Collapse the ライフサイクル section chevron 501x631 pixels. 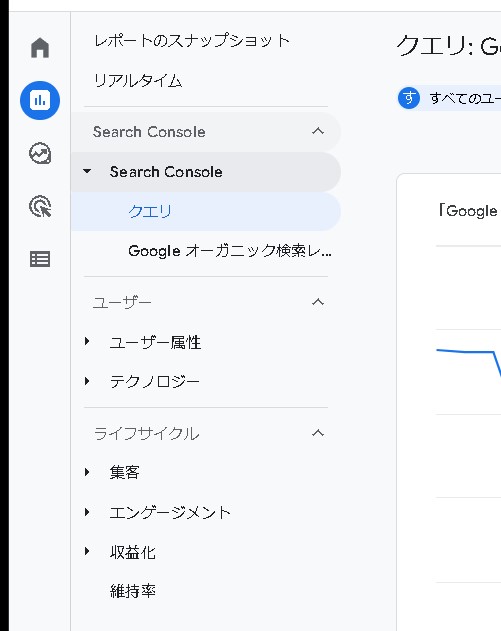(318, 433)
